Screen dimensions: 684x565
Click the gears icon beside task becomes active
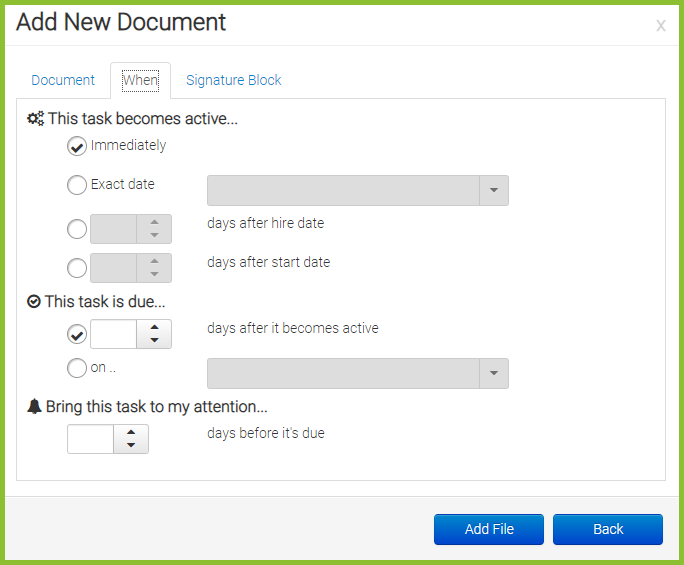pos(35,119)
